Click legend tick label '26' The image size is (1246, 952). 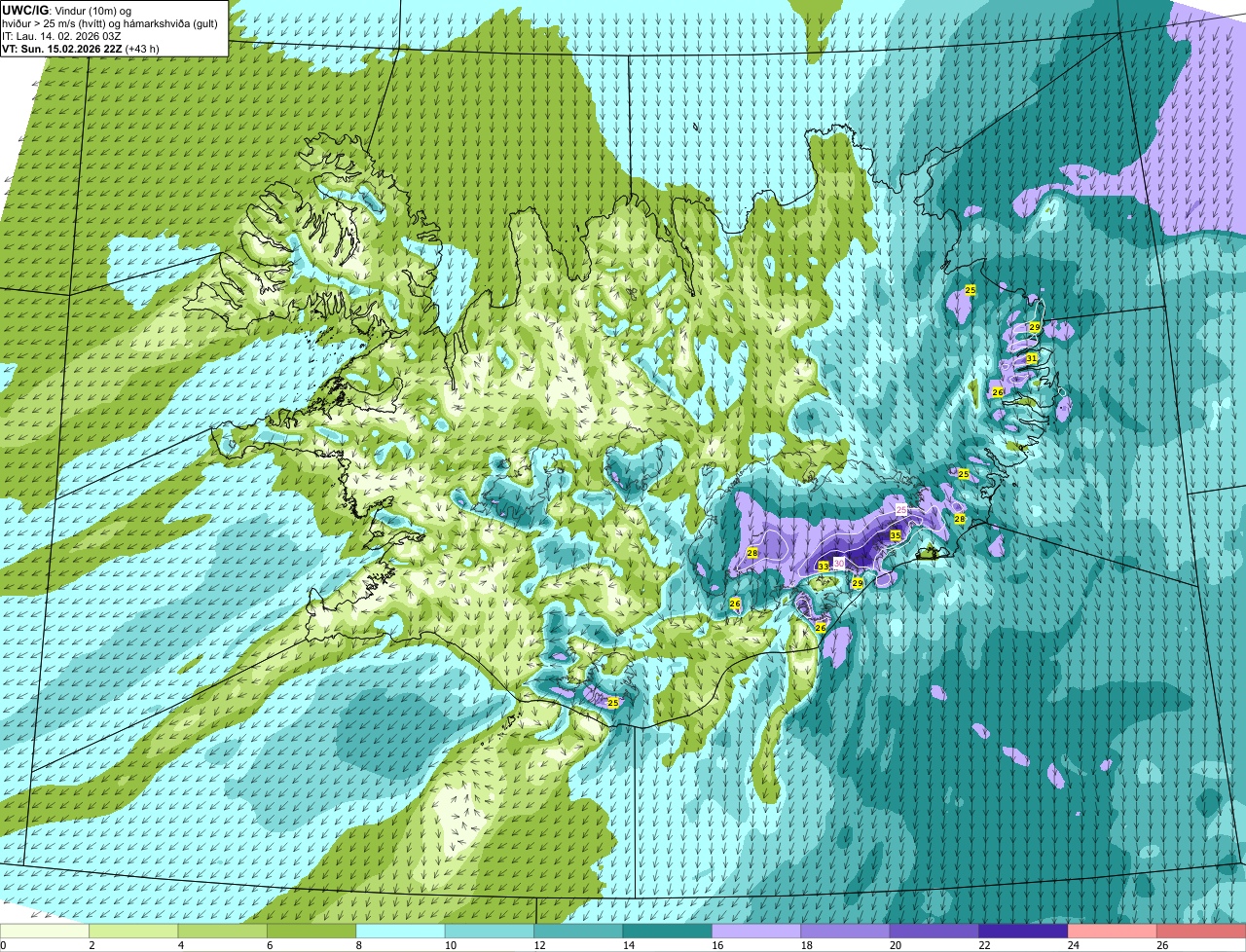1161,944
